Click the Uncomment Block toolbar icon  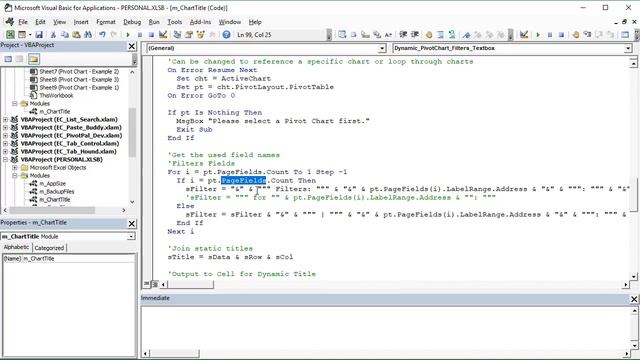[452, 35]
